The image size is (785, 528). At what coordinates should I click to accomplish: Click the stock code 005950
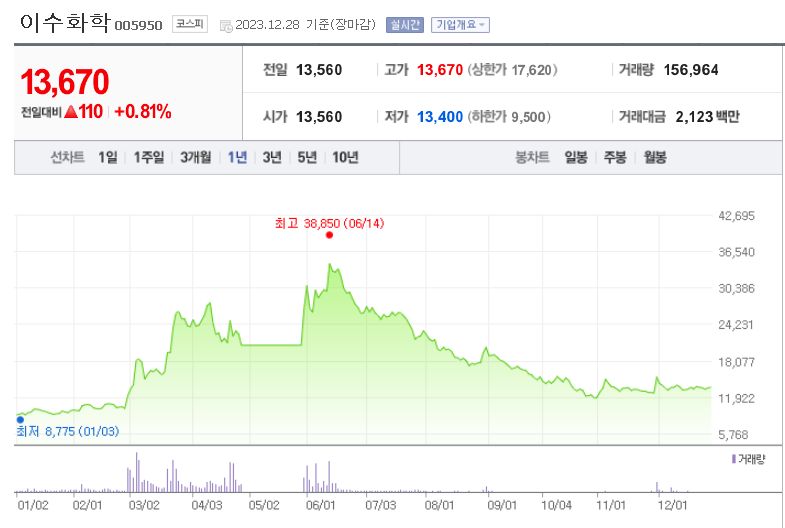tap(138, 26)
